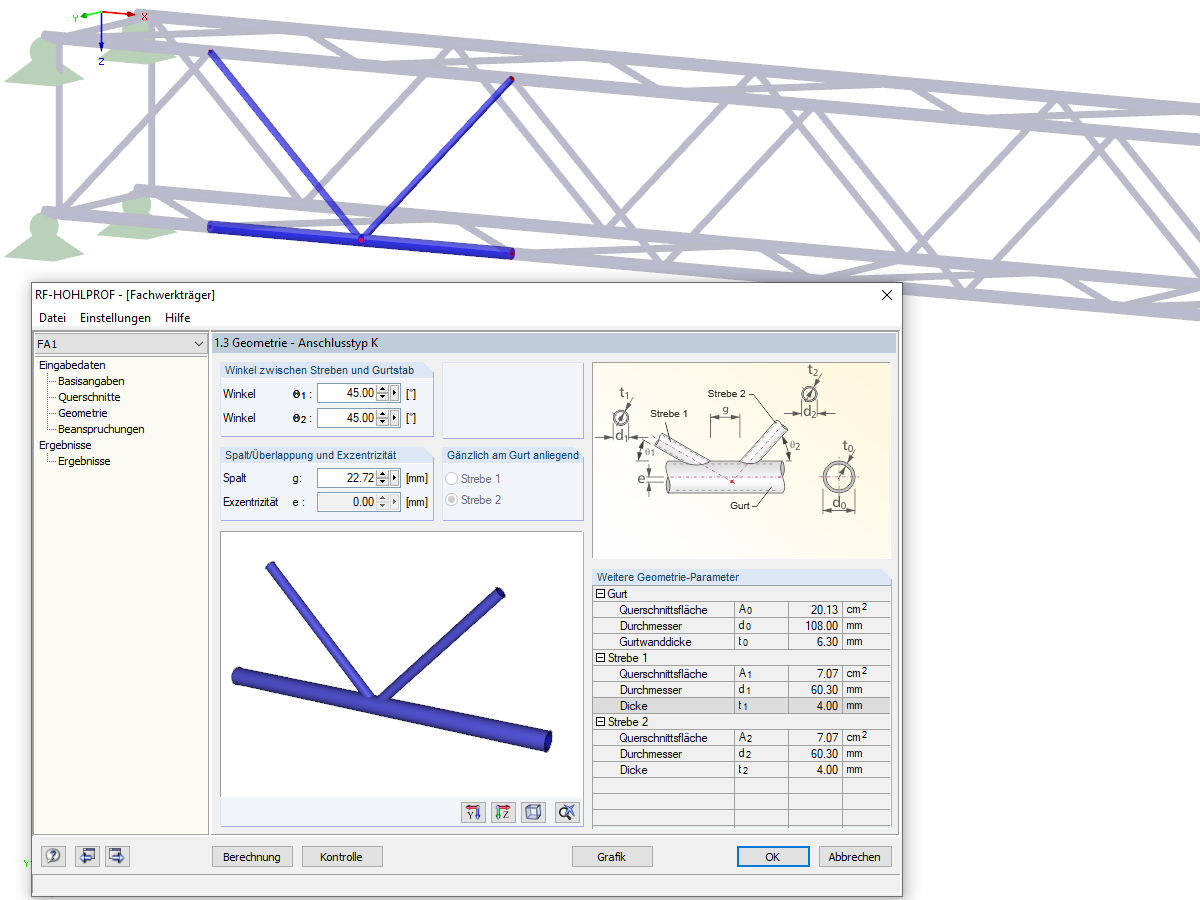Viewport: 1200px width, 900px height.
Task: Collapse the Strebe 1 parameter group
Action: 599,657
